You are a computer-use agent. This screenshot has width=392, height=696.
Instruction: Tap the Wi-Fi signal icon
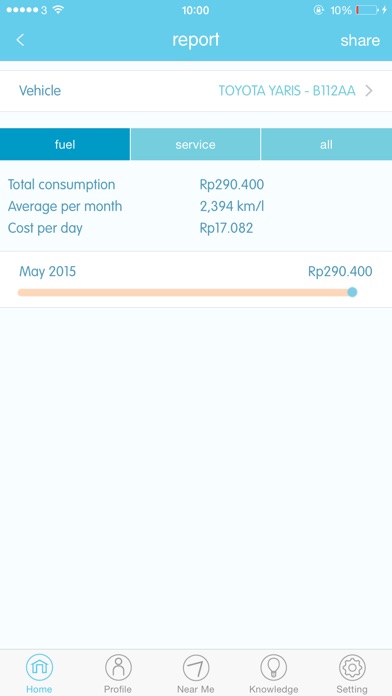click(x=58, y=10)
